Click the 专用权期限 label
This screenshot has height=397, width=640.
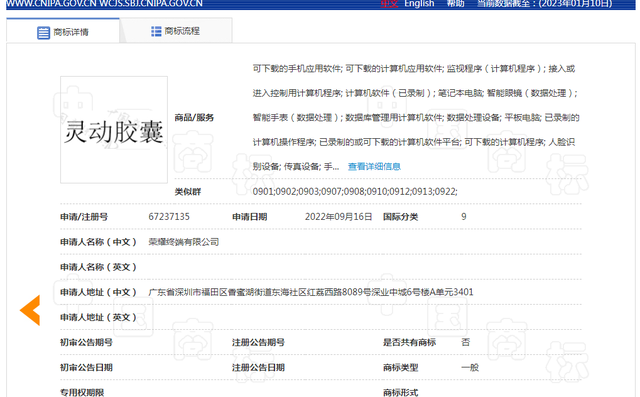coord(82,393)
